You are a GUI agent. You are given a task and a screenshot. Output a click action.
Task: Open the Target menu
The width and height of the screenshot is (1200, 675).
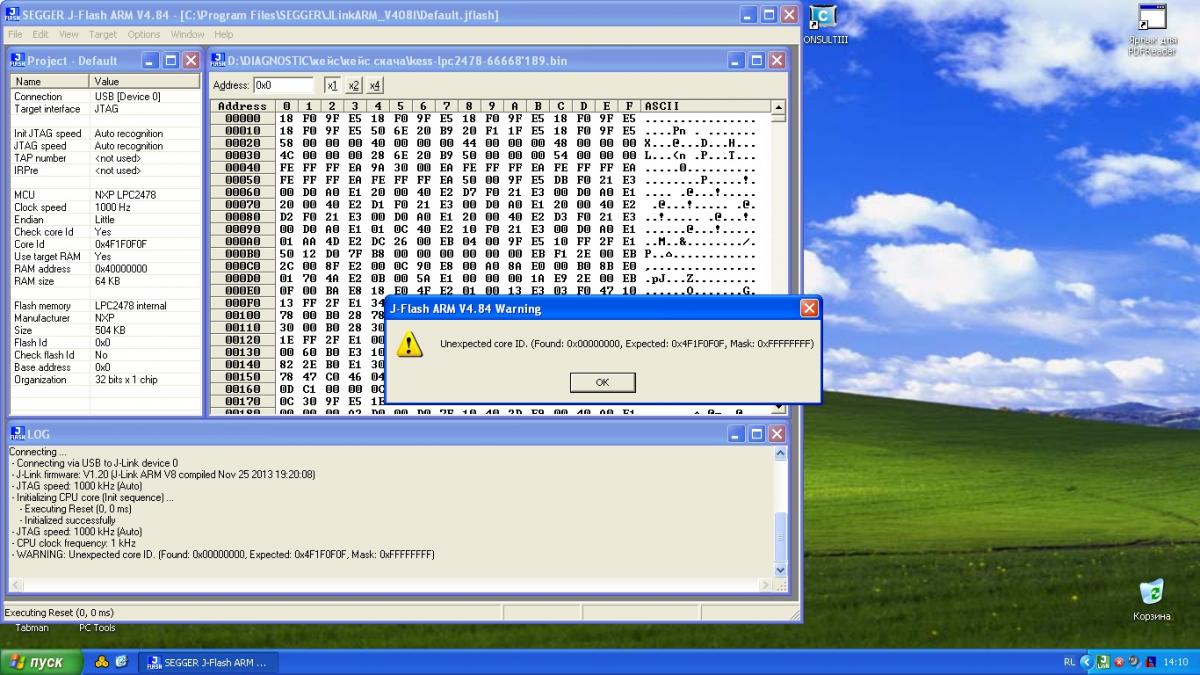click(102, 34)
